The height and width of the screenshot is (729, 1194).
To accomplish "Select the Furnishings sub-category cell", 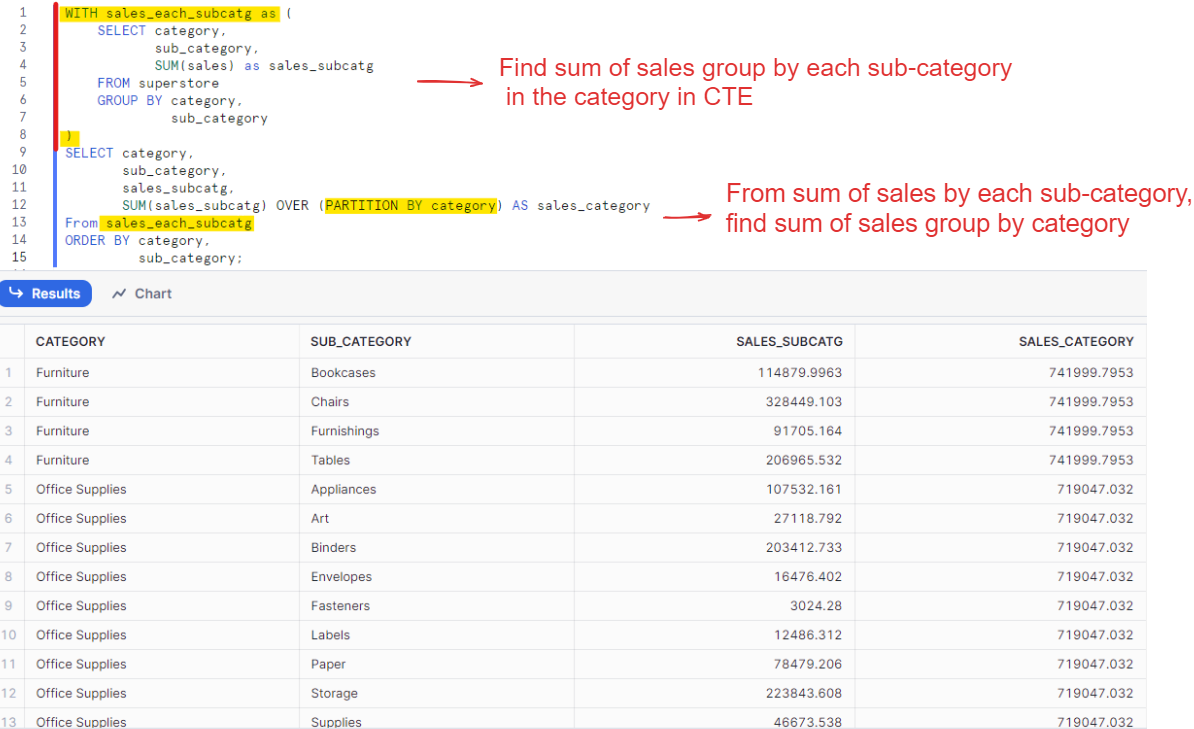I will (x=345, y=431).
